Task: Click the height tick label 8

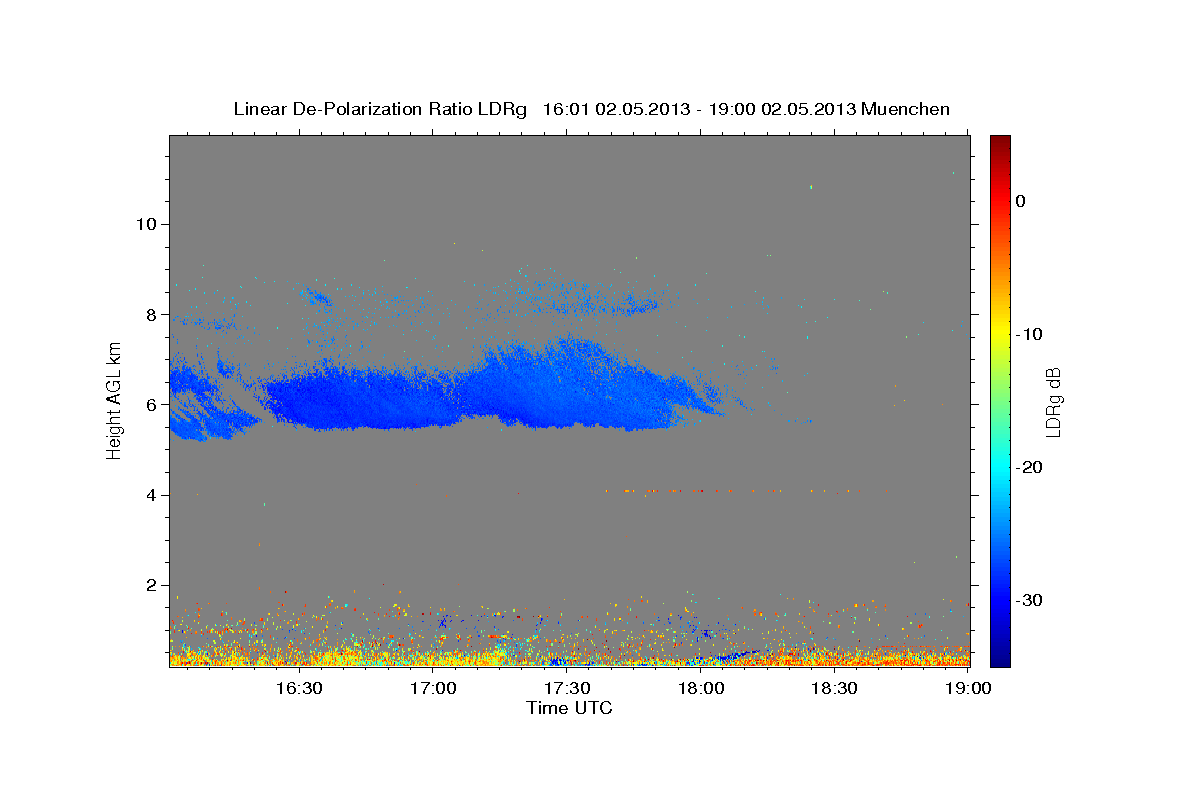Action: coord(150,314)
